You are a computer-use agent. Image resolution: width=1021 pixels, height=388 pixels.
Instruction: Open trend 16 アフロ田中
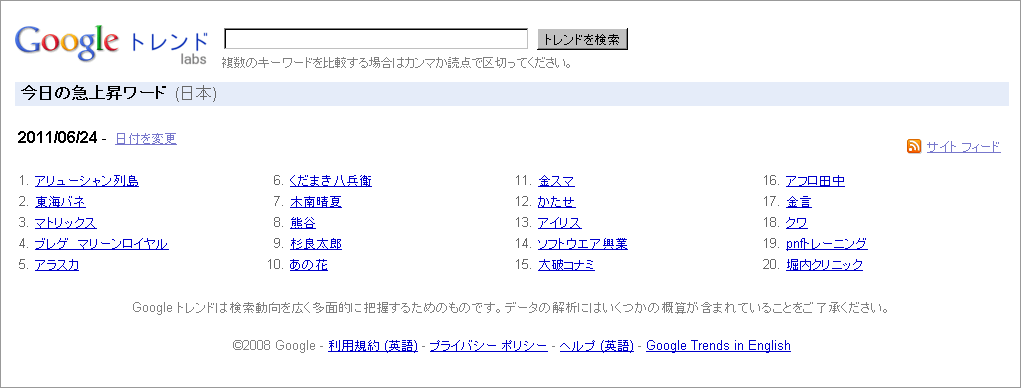(815, 181)
